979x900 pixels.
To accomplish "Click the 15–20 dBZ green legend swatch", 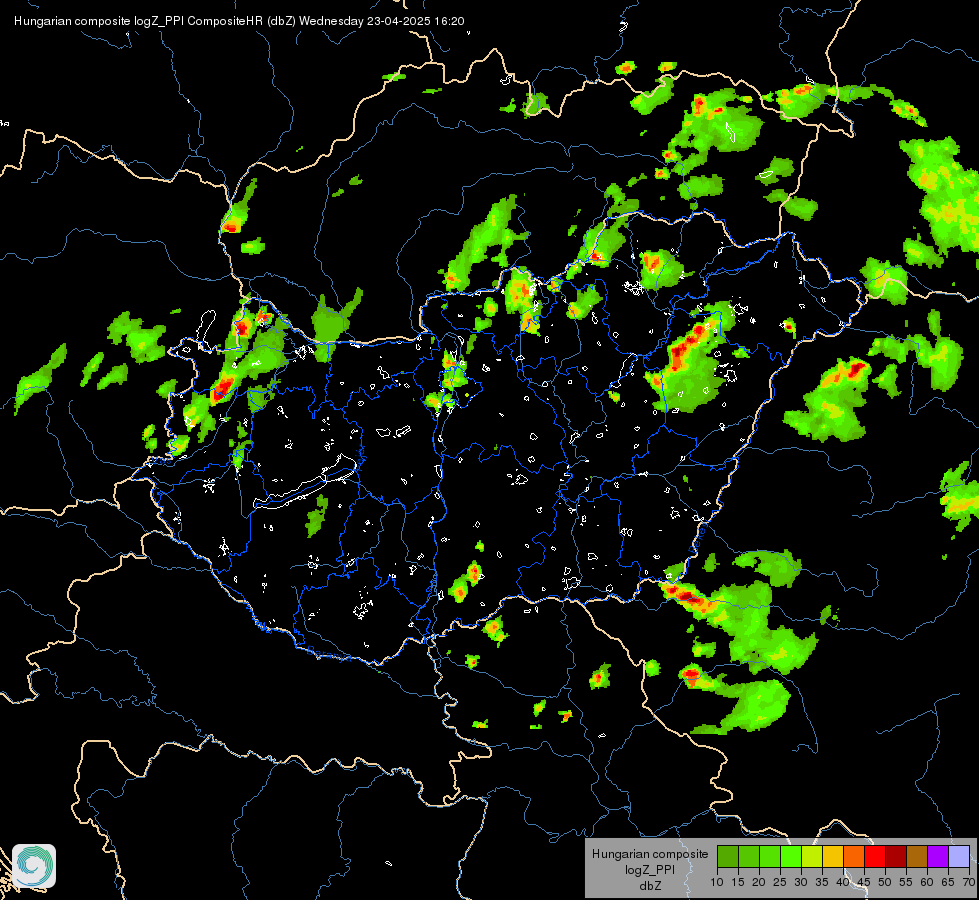I will point(749,856).
